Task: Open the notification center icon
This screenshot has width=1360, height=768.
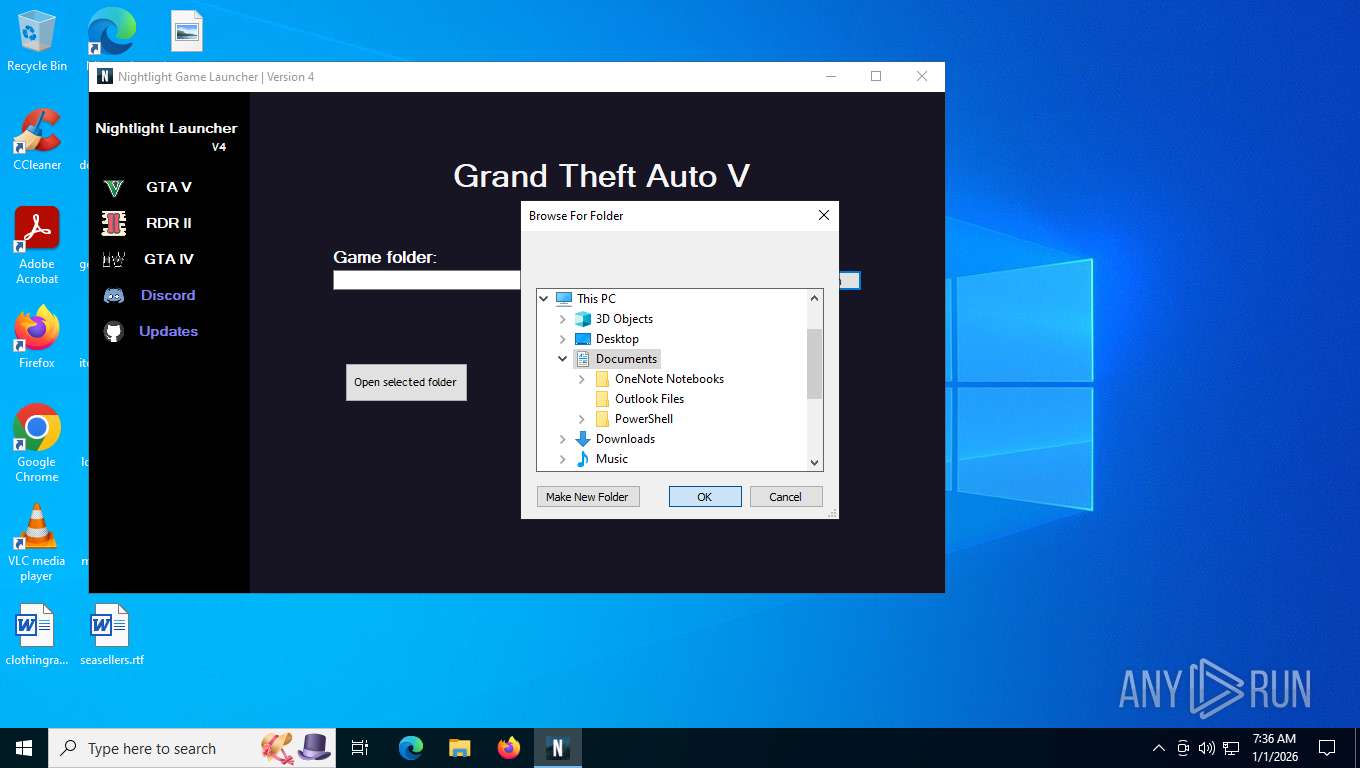Action: click(x=1327, y=748)
